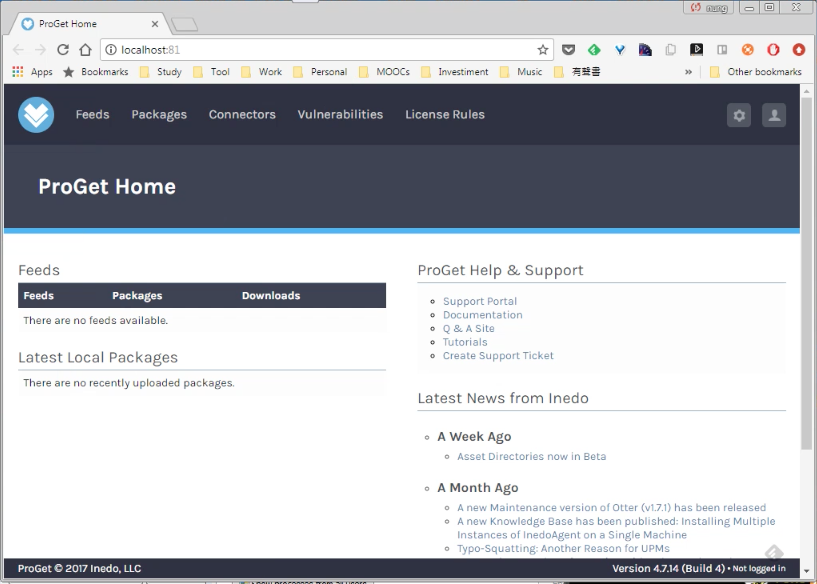Click the page scrollbar up arrow
The image size is (817, 584).
[x=807, y=91]
